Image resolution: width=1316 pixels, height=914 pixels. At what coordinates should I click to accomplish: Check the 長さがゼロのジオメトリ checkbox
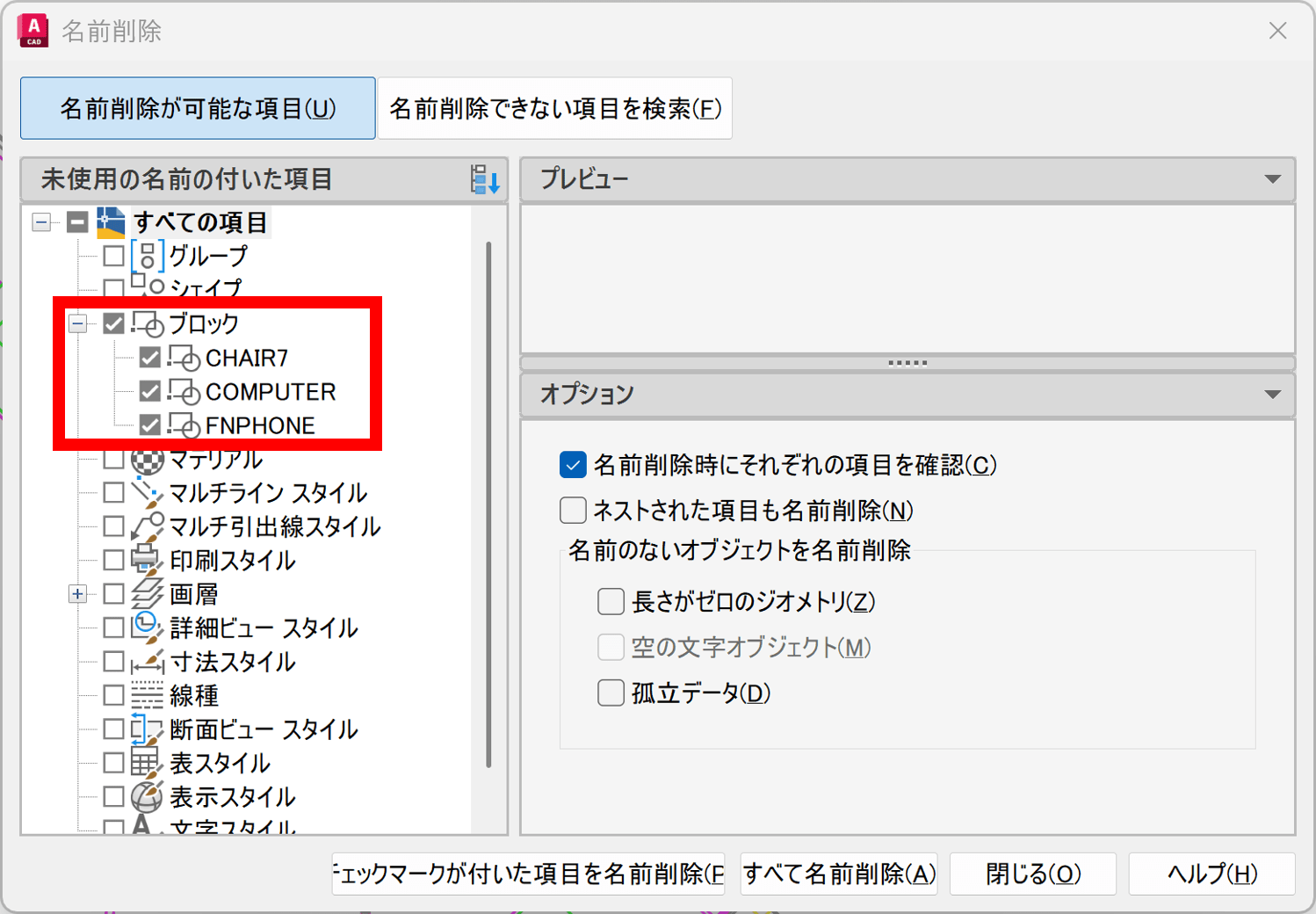(611, 602)
